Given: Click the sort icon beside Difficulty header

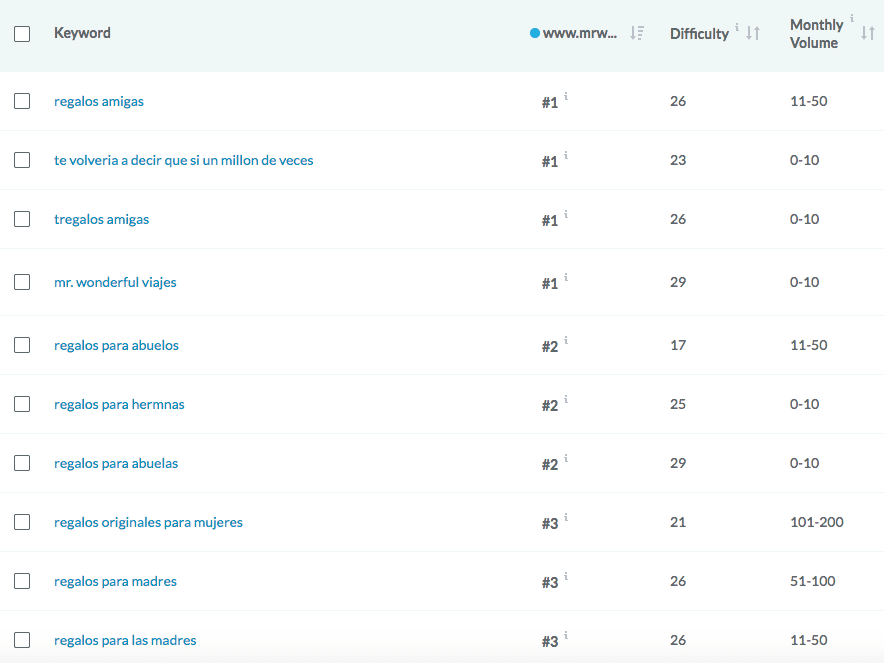Looking at the screenshot, I should pos(753,34).
